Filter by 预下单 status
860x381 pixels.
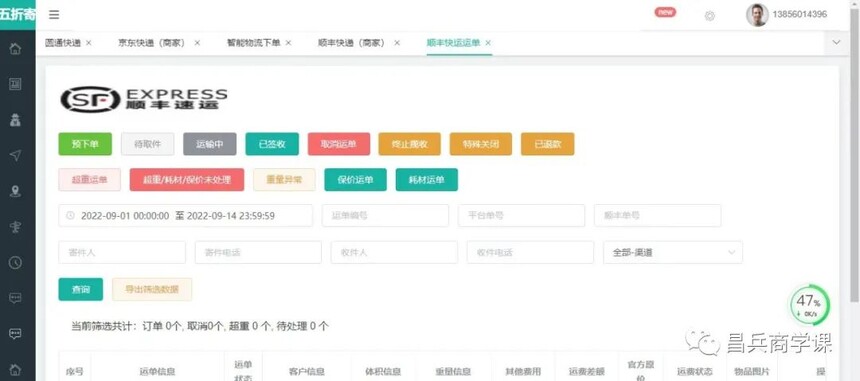tap(85, 144)
